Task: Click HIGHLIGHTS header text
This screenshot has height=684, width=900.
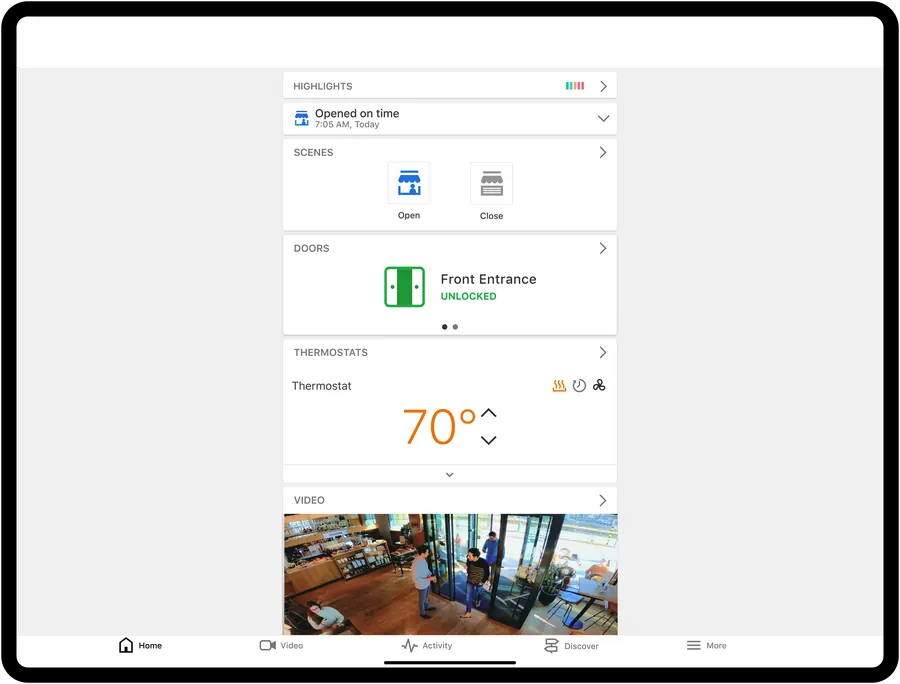Action: (323, 86)
